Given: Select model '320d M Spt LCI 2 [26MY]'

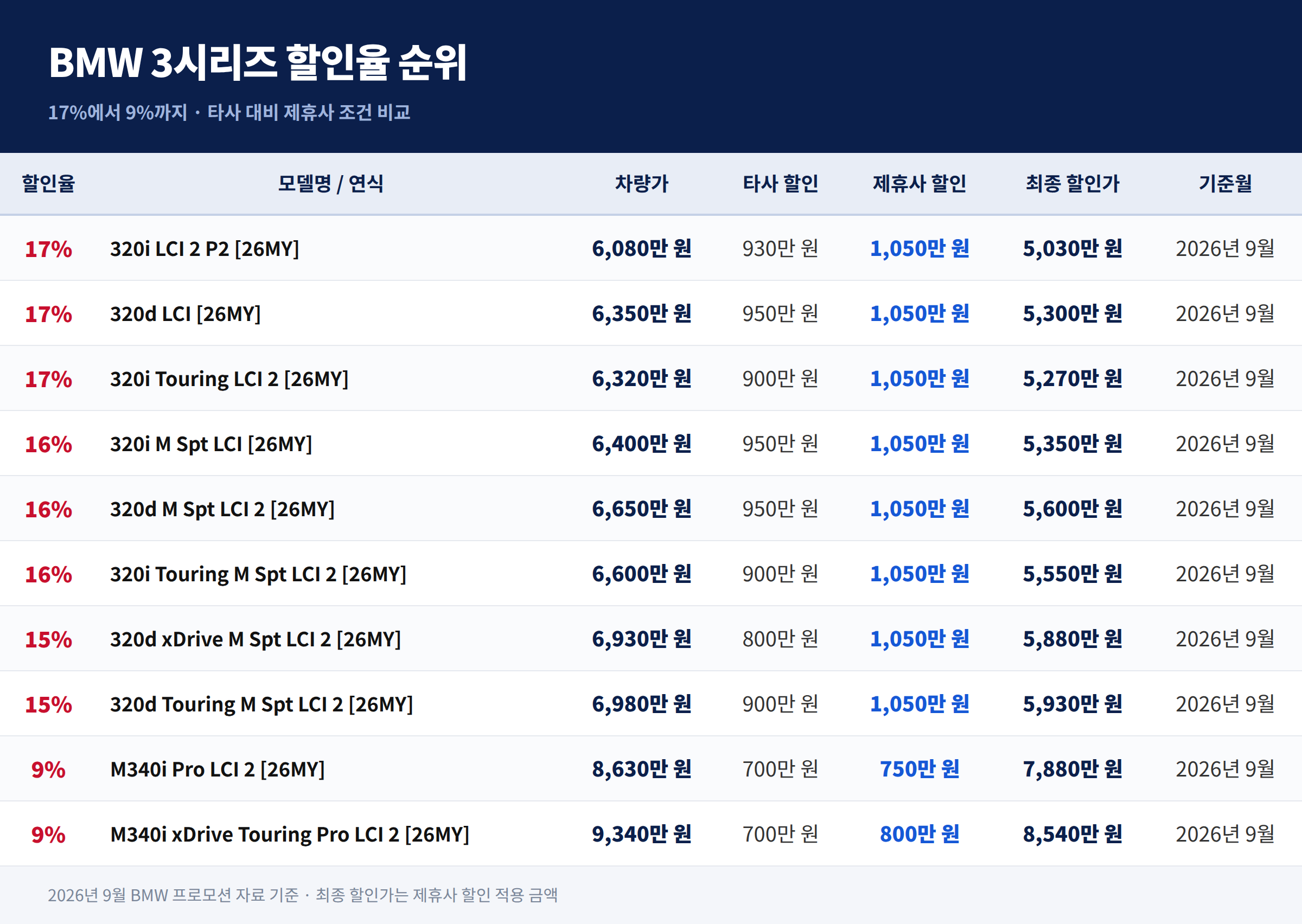Looking at the screenshot, I should tap(222, 509).
